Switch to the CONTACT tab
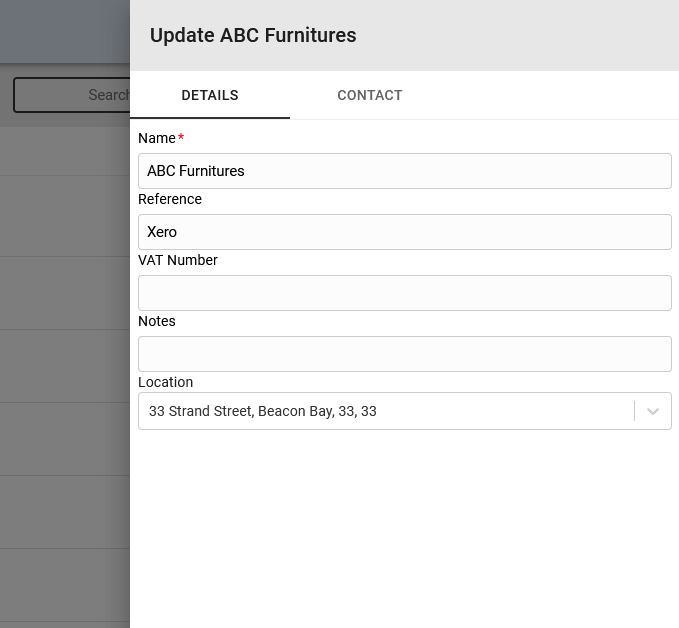The height and width of the screenshot is (628, 679). tap(369, 95)
